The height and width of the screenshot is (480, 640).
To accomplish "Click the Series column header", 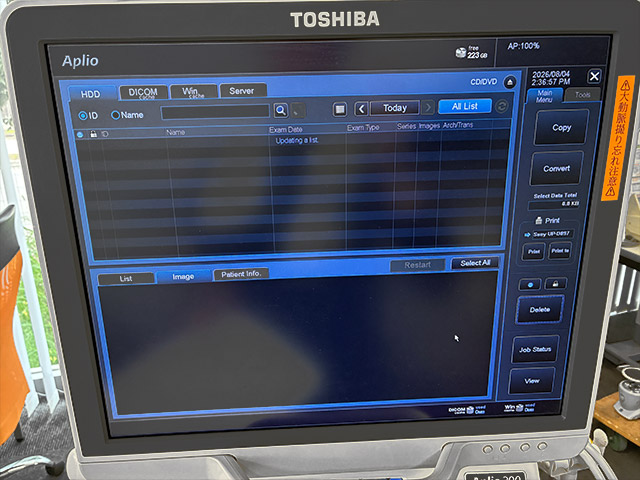I will pos(406,126).
